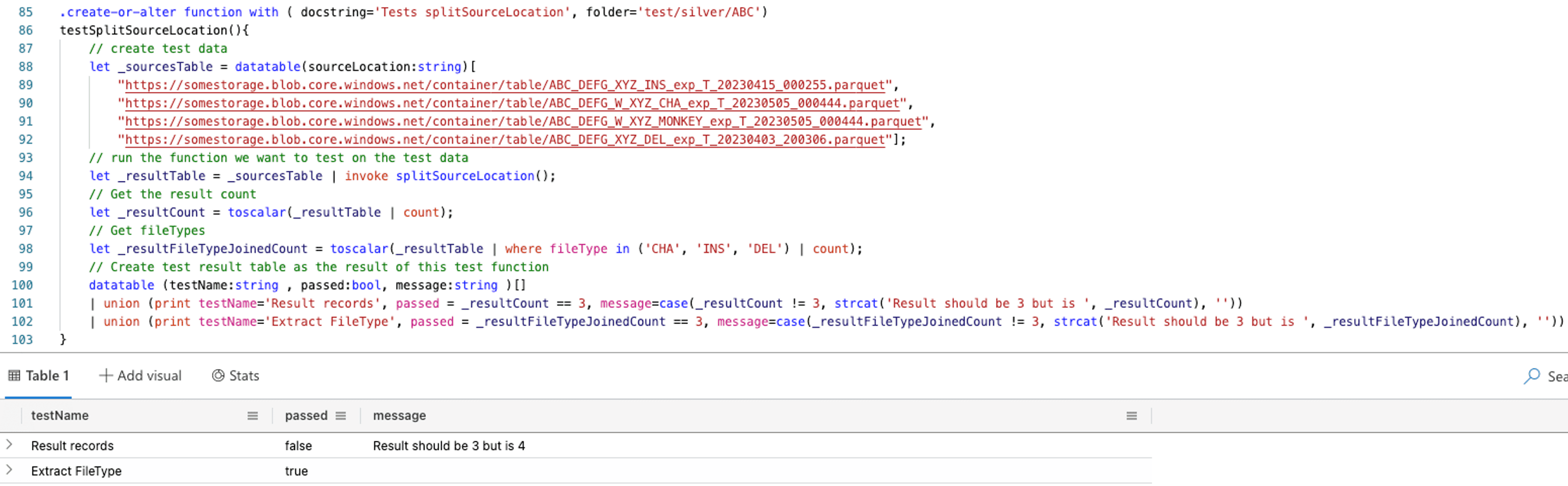
Task: Select the 'Extract FileType' cell
Action: click(76, 471)
